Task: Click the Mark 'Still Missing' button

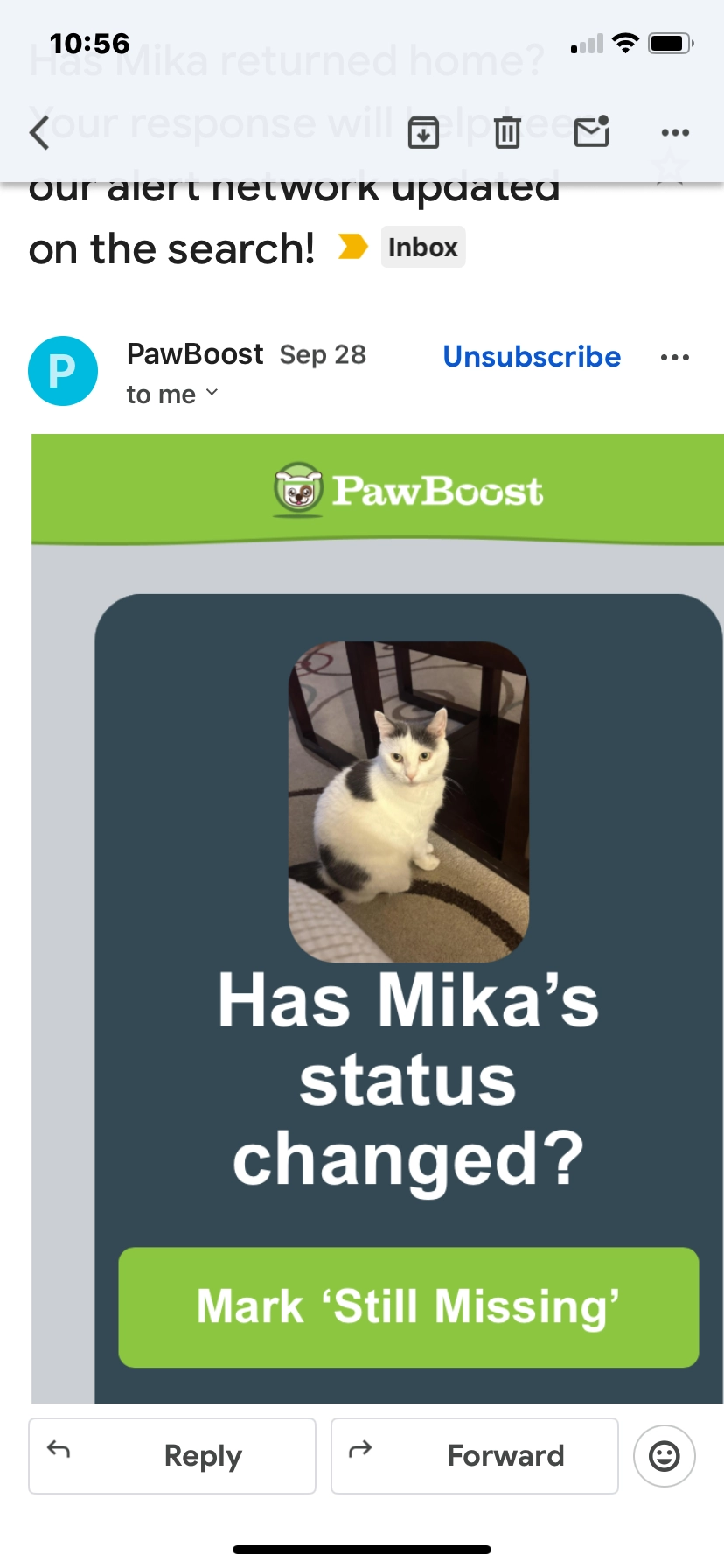Action: (408, 1307)
